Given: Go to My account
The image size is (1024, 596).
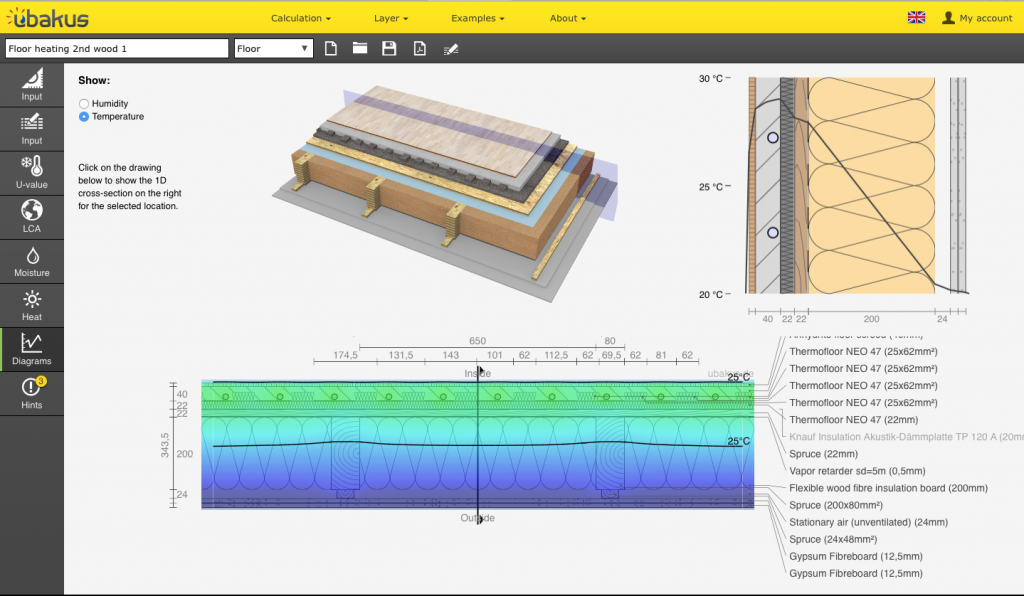Looking at the screenshot, I should (x=977, y=18).
